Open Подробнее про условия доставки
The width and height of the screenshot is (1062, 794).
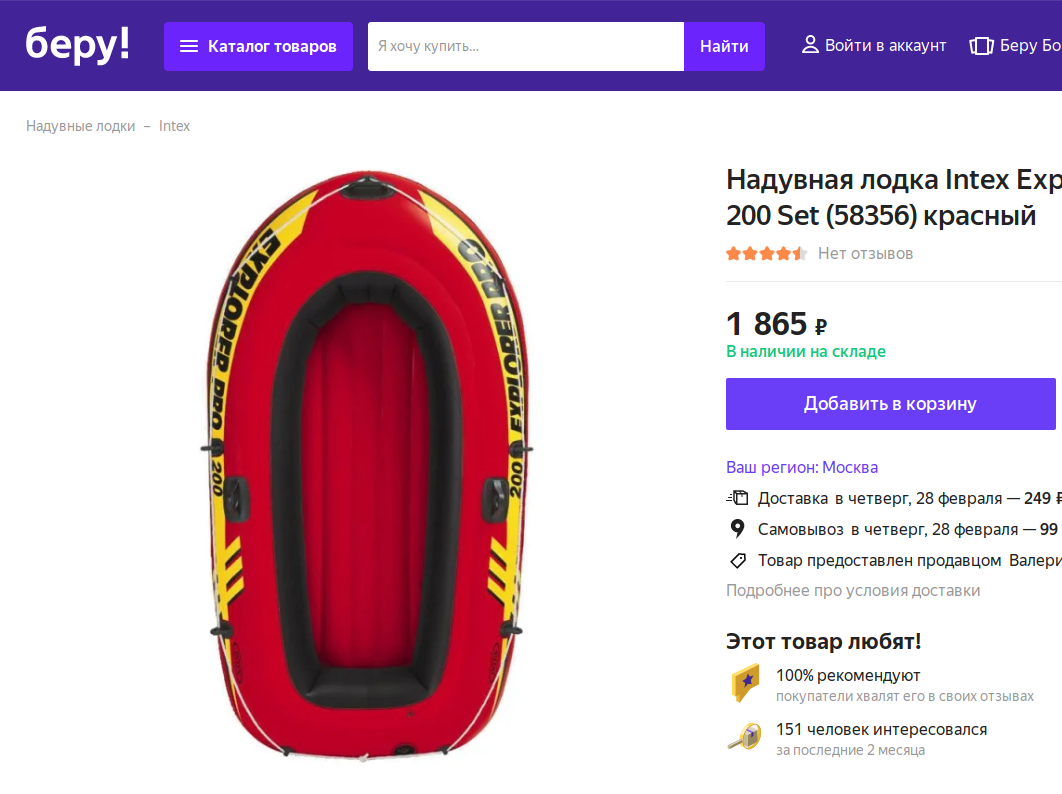pyautogui.click(x=852, y=590)
